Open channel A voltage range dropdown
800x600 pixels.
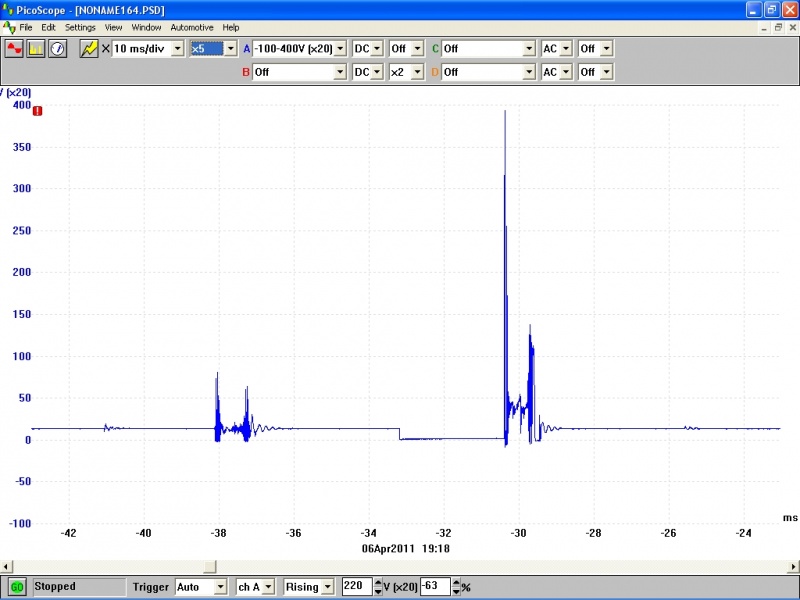340,48
